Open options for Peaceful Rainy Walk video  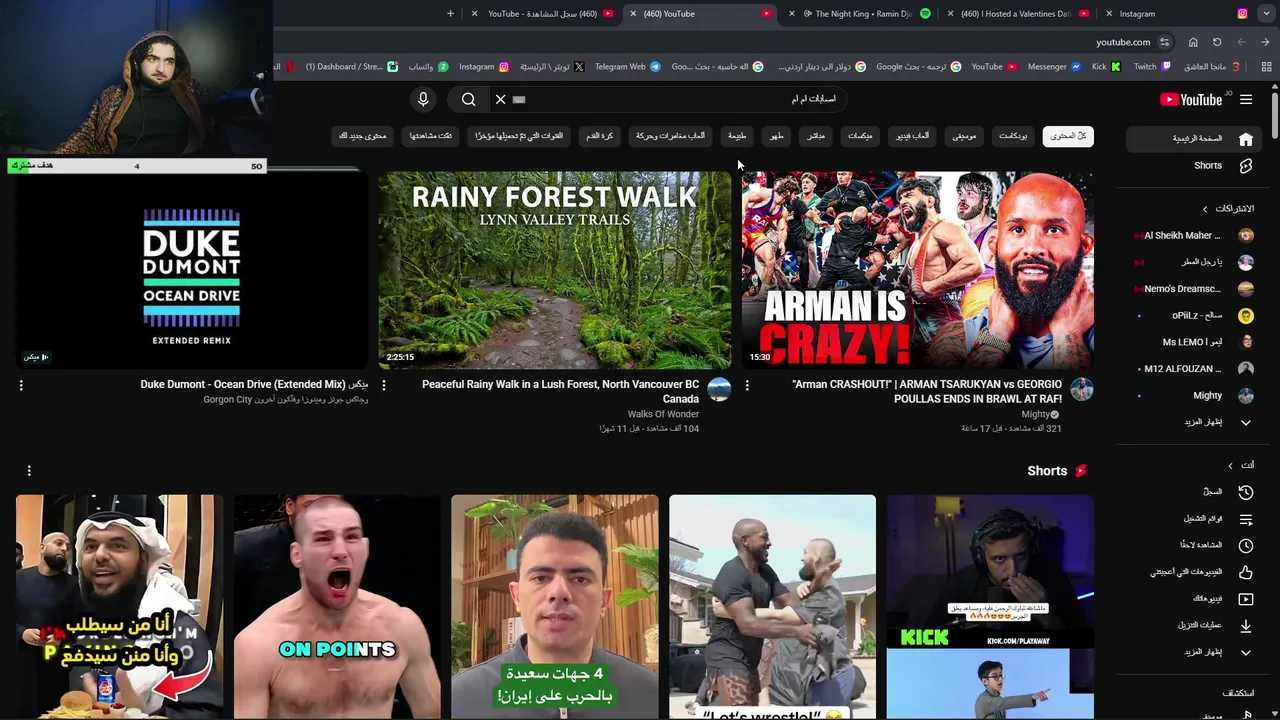pyautogui.click(x=384, y=385)
